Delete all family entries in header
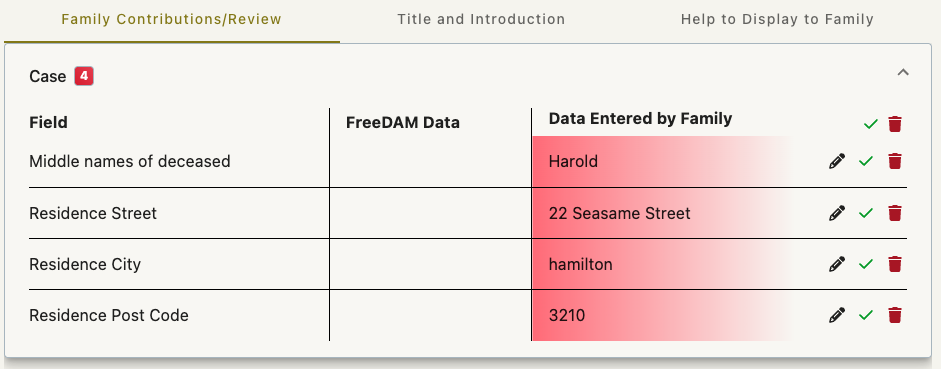This screenshot has width=941, height=369. coord(895,124)
